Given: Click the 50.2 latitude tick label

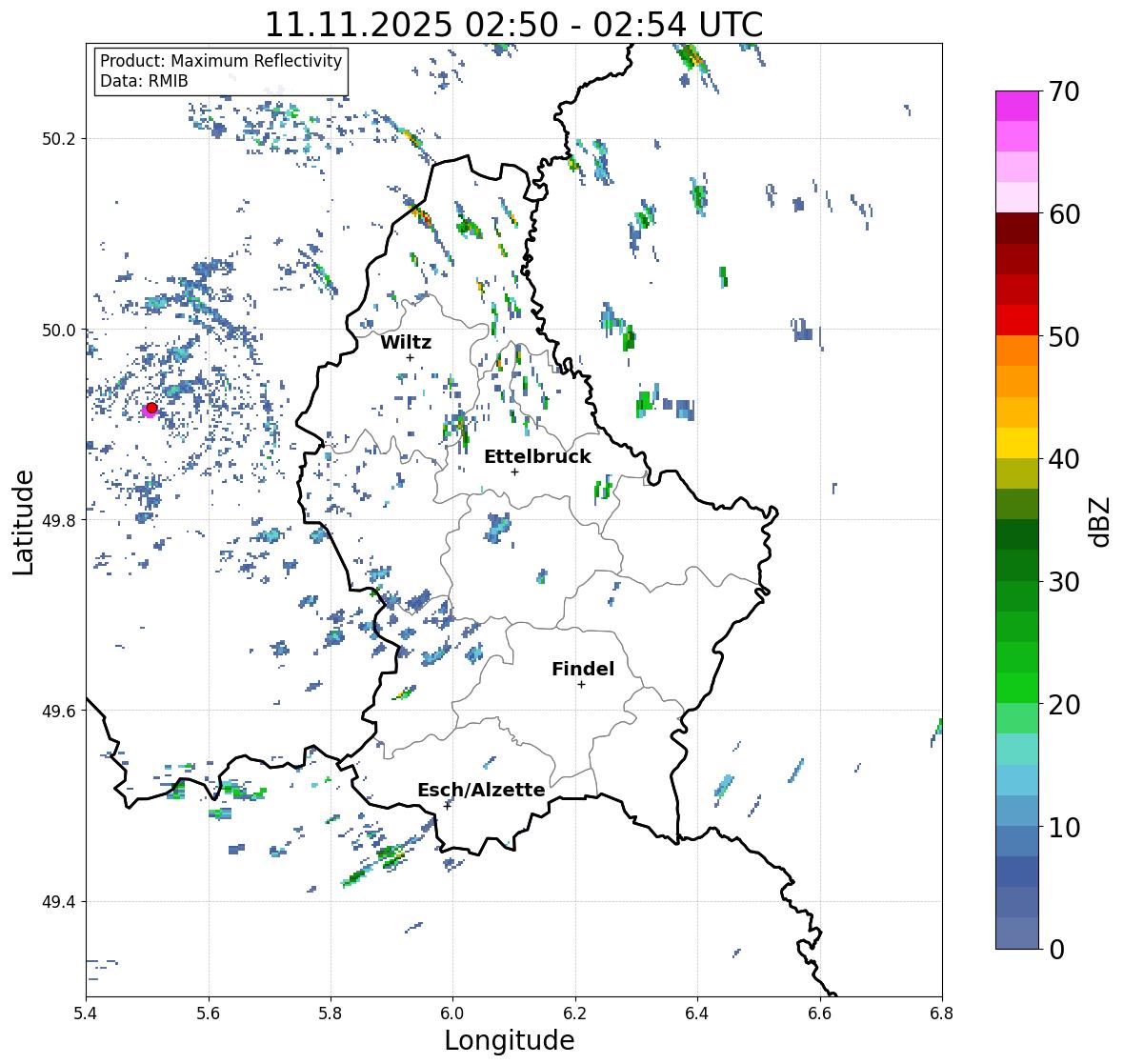Looking at the screenshot, I should [x=59, y=139].
